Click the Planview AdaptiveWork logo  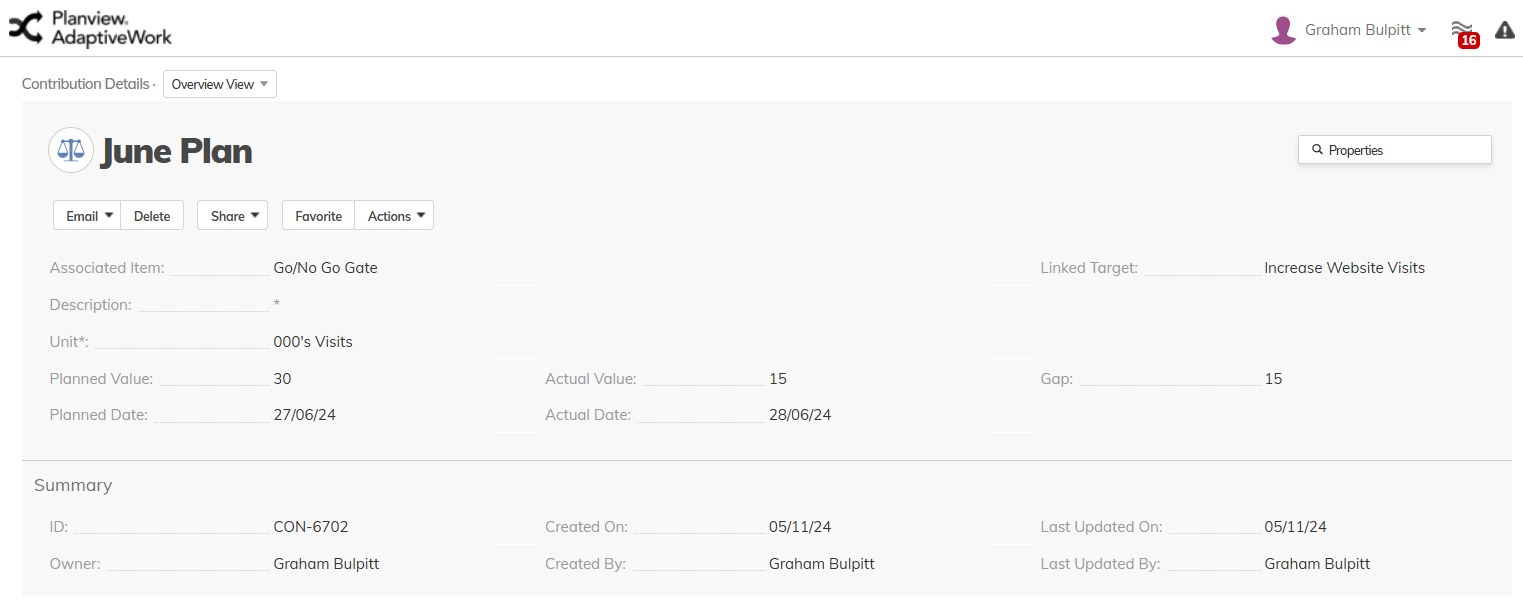[90, 28]
